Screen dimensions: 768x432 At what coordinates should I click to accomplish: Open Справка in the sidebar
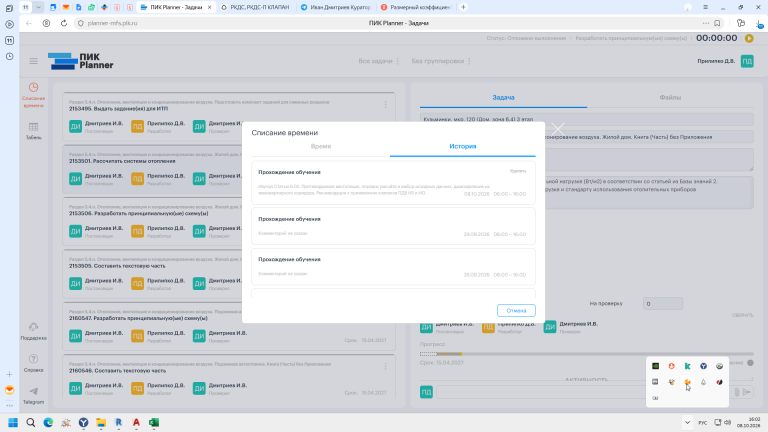(33, 363)
